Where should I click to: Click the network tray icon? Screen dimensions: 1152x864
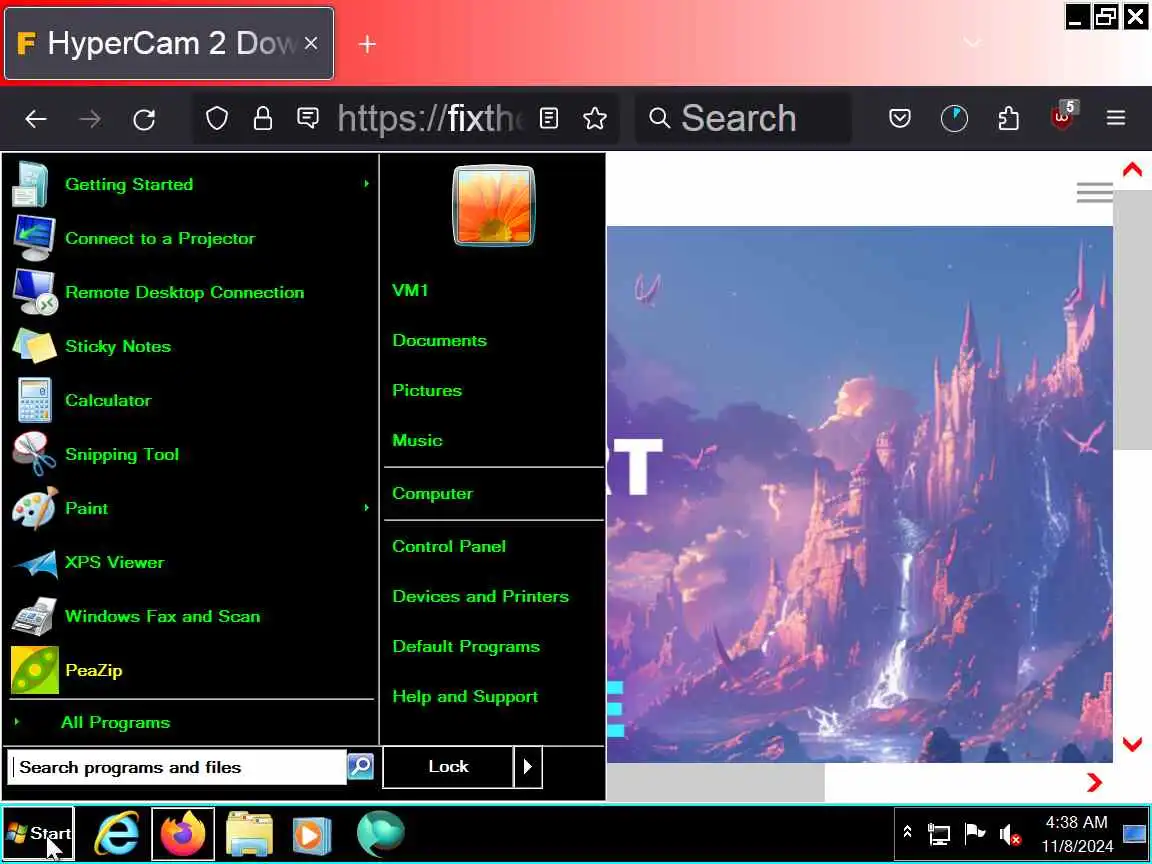point(939,834)
